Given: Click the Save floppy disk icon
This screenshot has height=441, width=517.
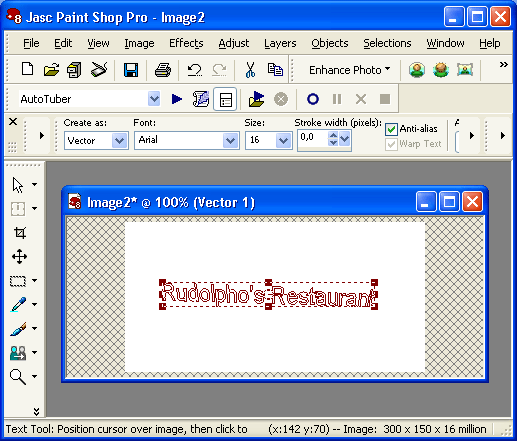Looking at the screenshot, I should (x=131, y=70).
